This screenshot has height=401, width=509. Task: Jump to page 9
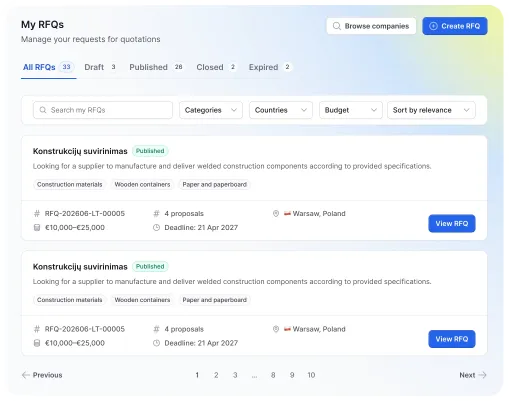pyautogui.click(x=292, y=375)
